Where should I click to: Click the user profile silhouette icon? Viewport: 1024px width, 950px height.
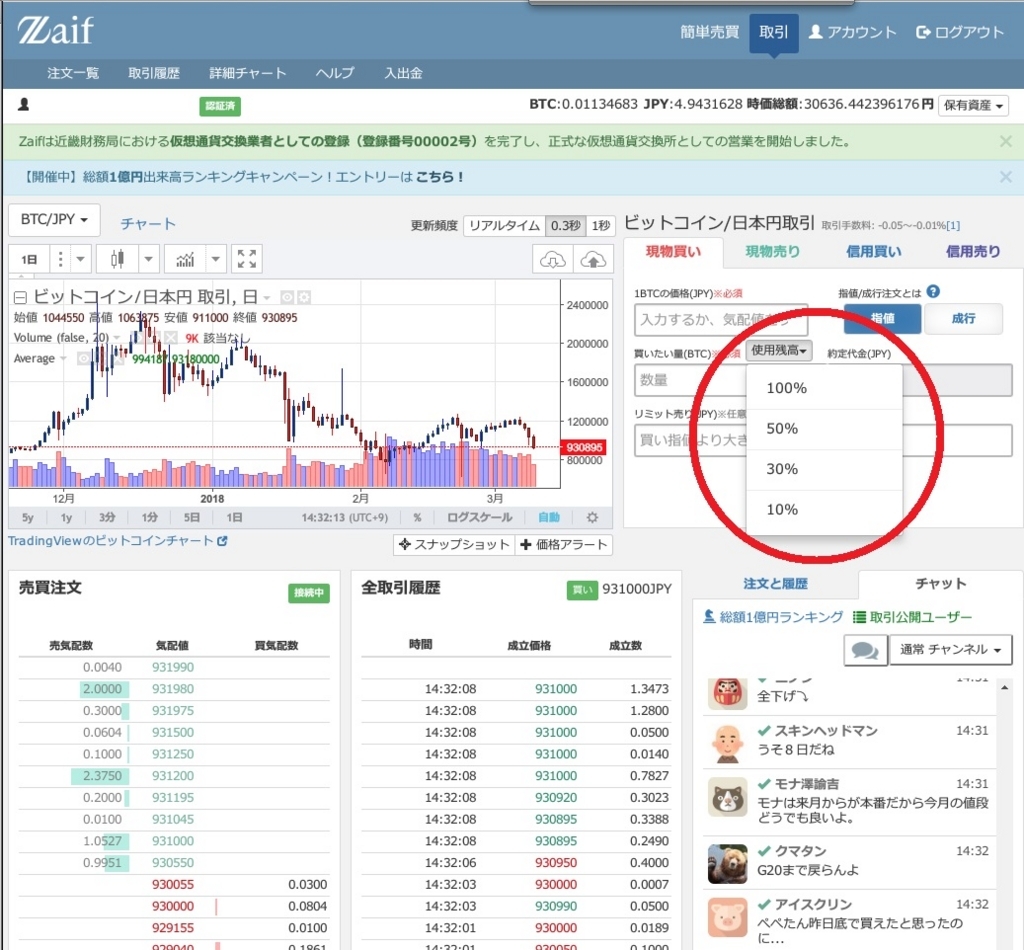tap(24, 104)
